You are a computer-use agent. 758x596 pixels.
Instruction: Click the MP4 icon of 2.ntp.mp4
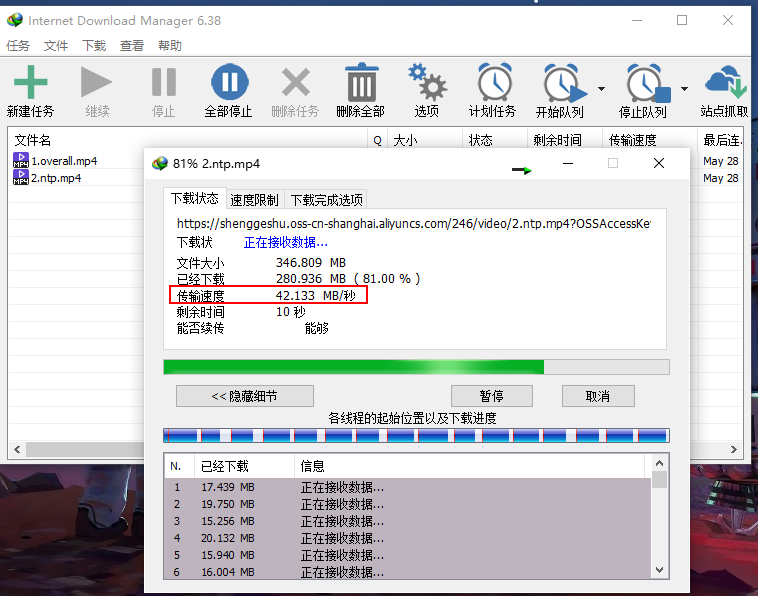[21, 177]
